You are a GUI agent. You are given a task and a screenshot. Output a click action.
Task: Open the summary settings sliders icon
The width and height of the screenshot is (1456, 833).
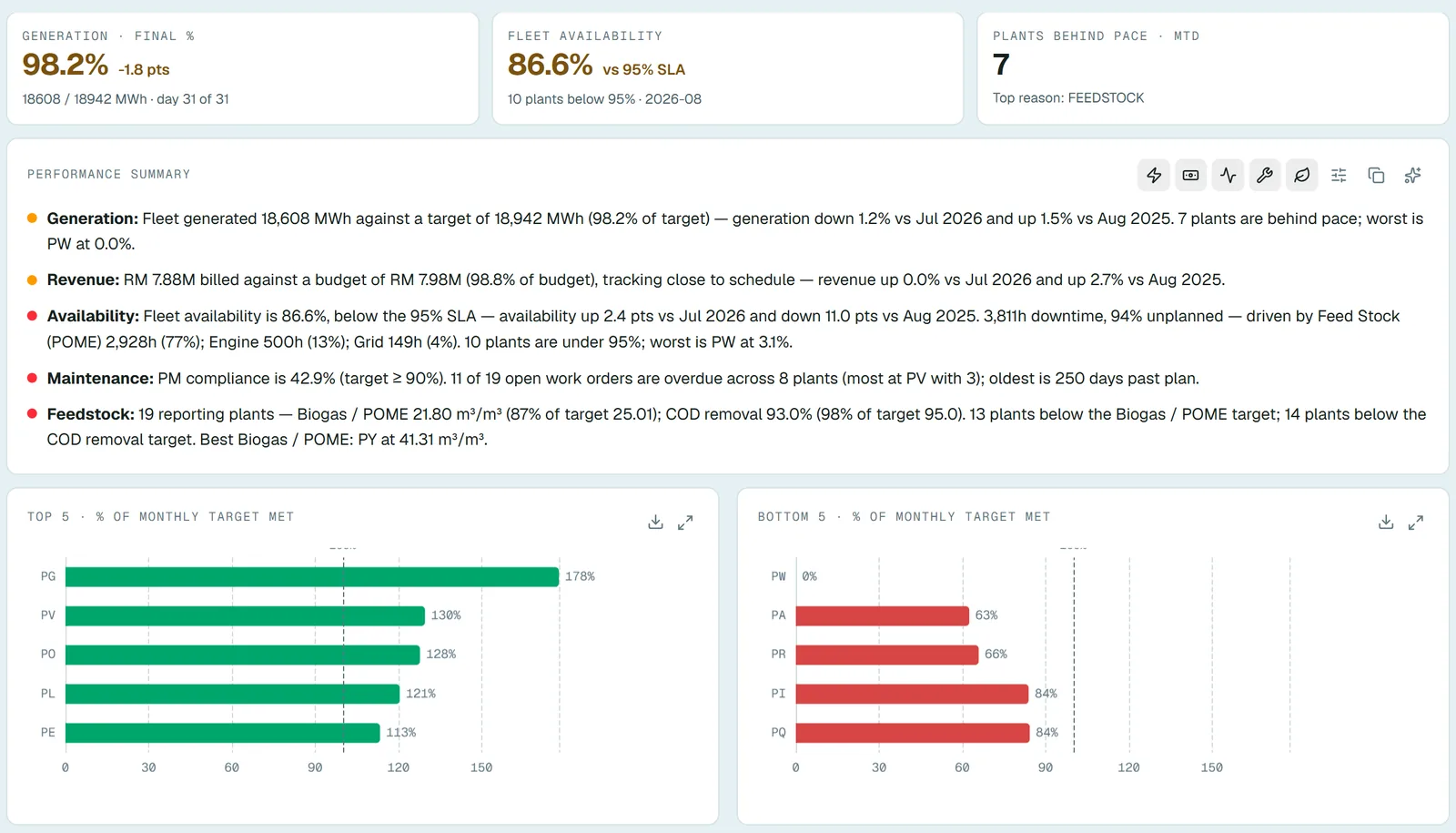1339,175
